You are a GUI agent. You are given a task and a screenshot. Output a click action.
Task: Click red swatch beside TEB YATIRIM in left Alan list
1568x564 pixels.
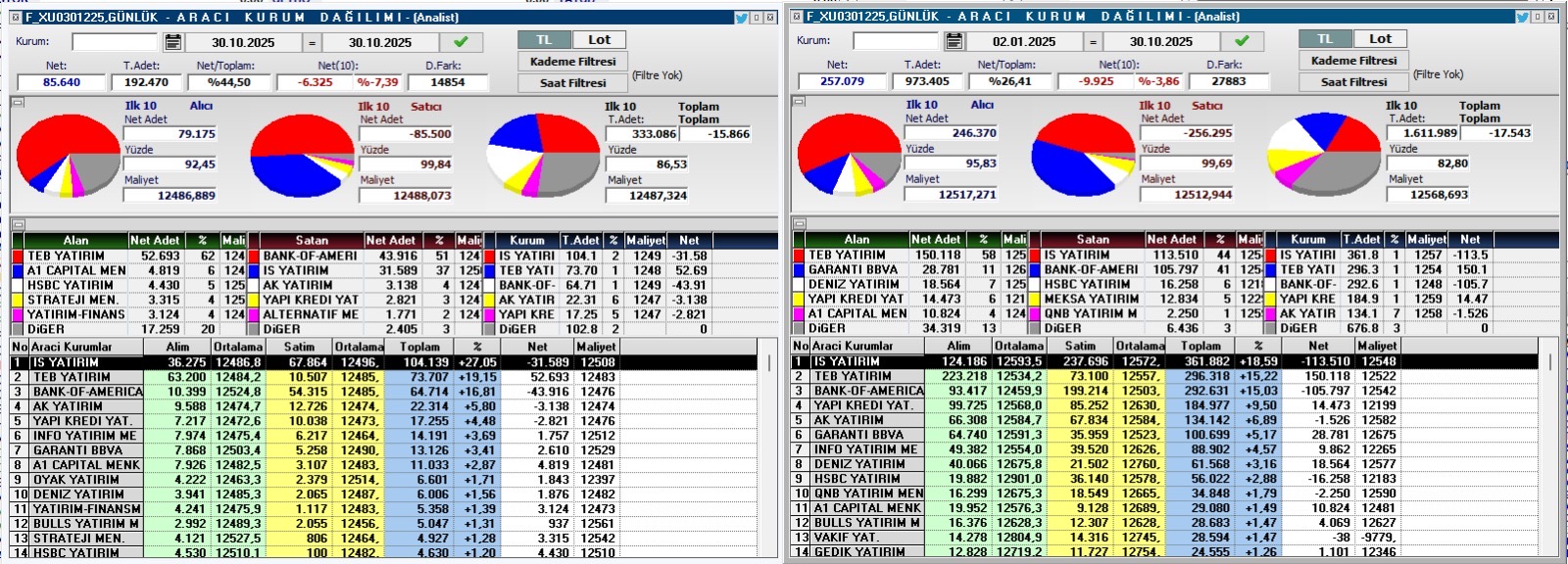click(19, 257)
